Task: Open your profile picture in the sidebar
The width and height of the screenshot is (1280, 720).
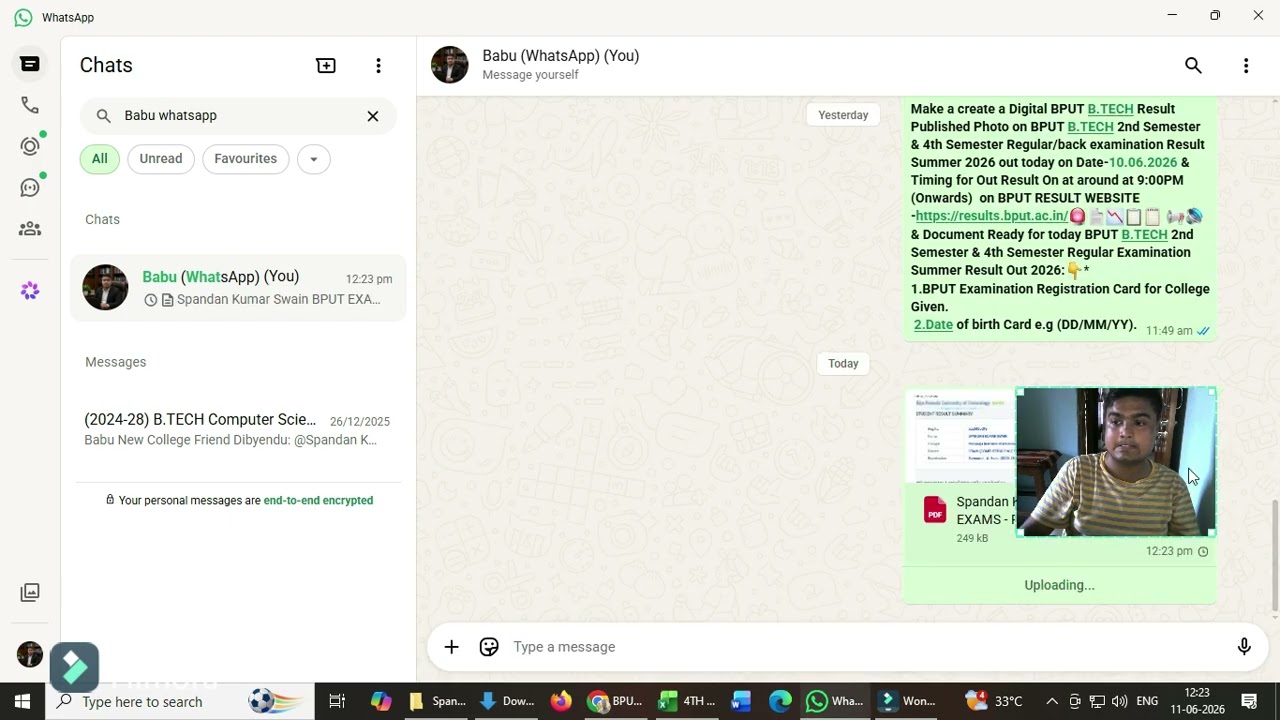Action: 30,654
